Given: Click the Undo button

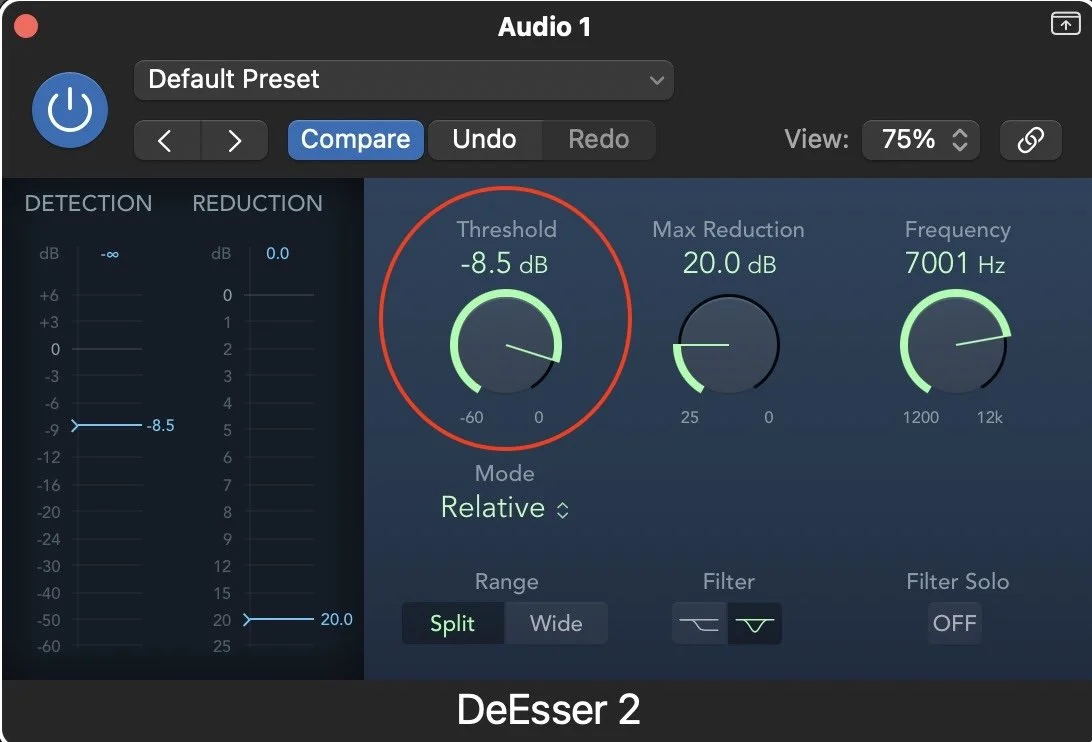Looking at the screenshot, I should 485,139.
